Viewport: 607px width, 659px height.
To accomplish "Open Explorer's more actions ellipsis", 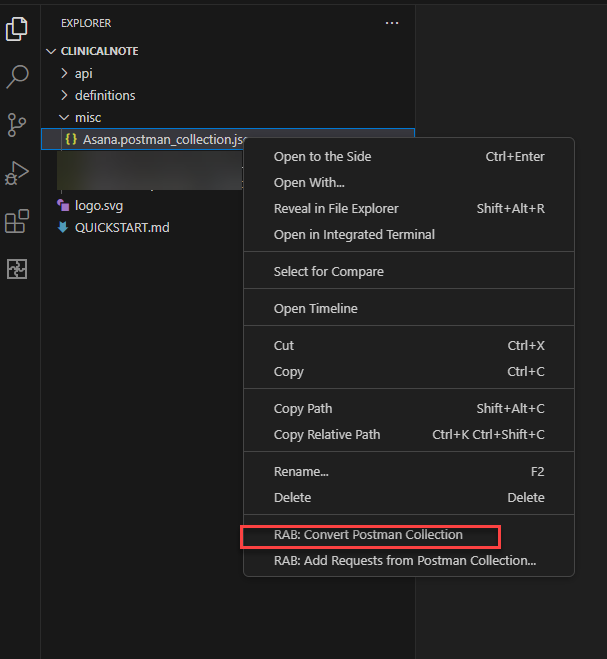I will [x=391, y=23].
